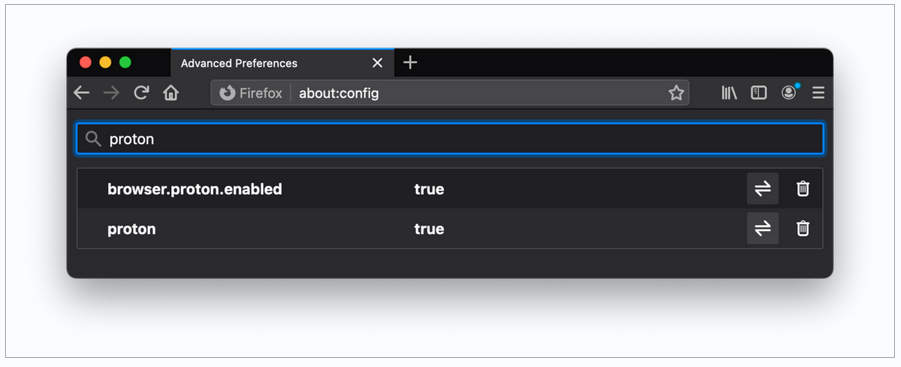Viewport: 901px width, 367px height.
Task: Open the Firefox account icon
Action: click(789, 92)
